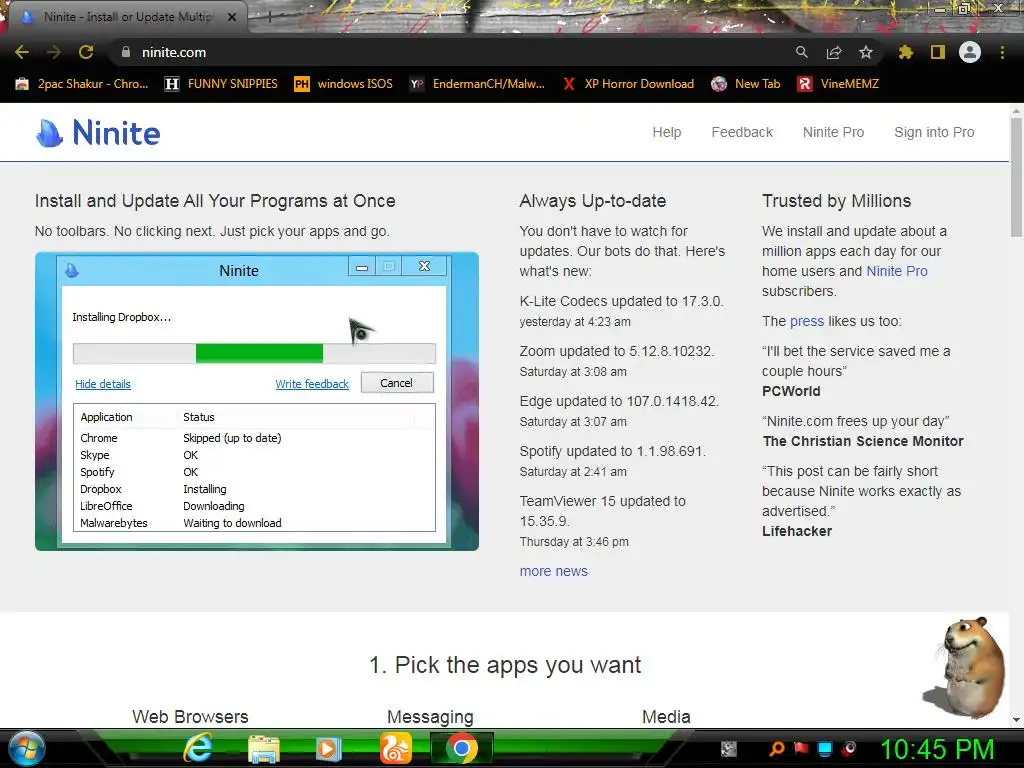Screen dimensions: 1024x768
Task: Click 'Edge updated to 107.0.1418.42.' text
Action: [x=619, y=401]
